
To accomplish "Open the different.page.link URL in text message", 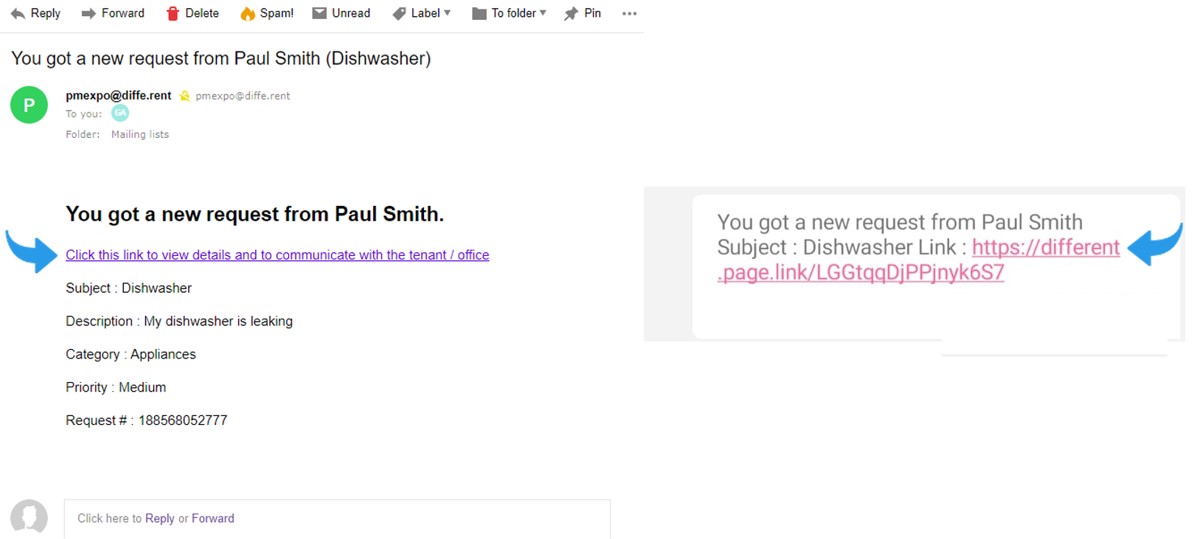I will click(x=918, y=260).
